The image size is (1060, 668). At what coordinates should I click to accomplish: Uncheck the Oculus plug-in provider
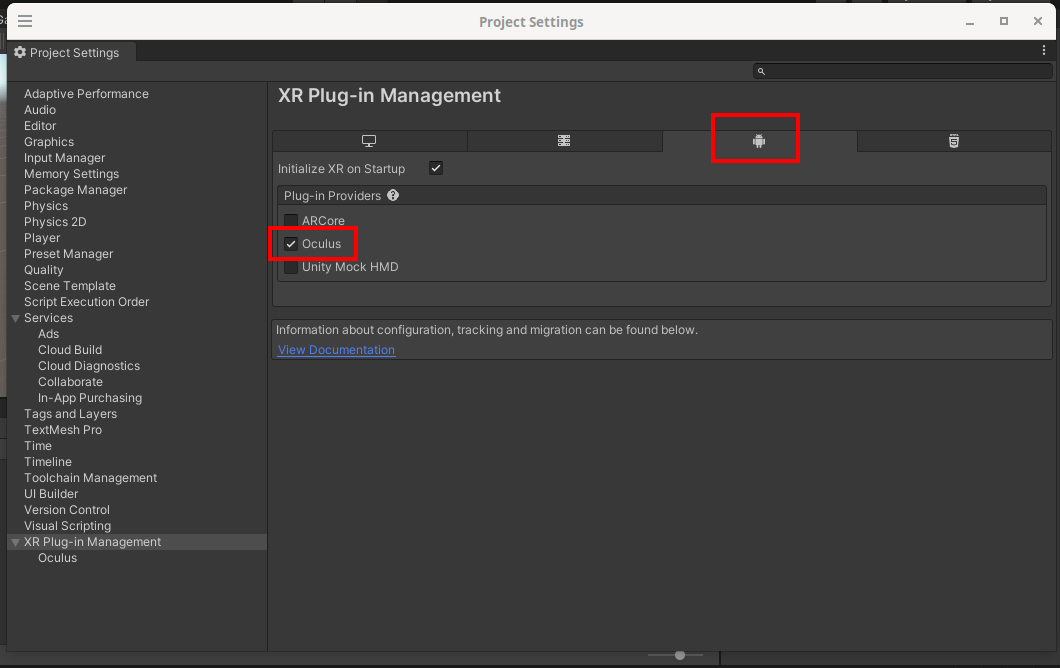click(291, 244)
